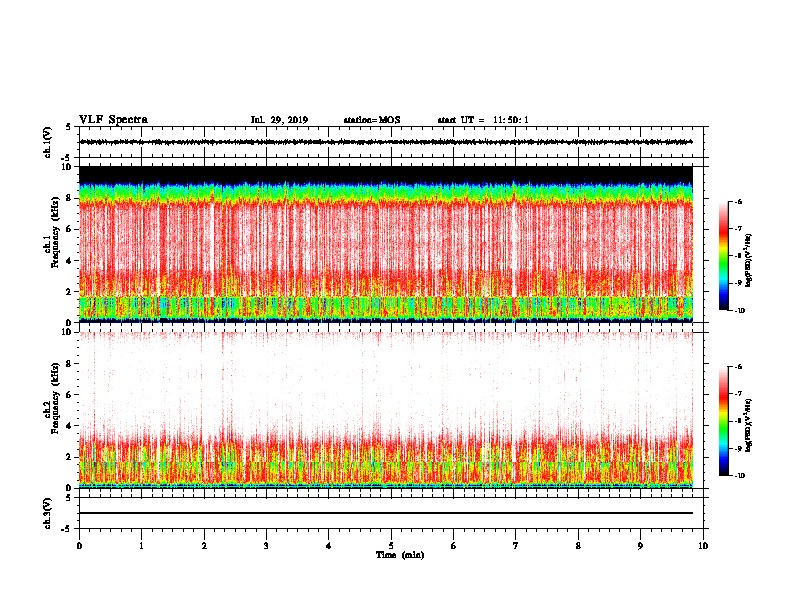This screenshot has height=612, width=792.
Task: Click the '-10' tick on ch.1 color bar
Action: [739, 311]
